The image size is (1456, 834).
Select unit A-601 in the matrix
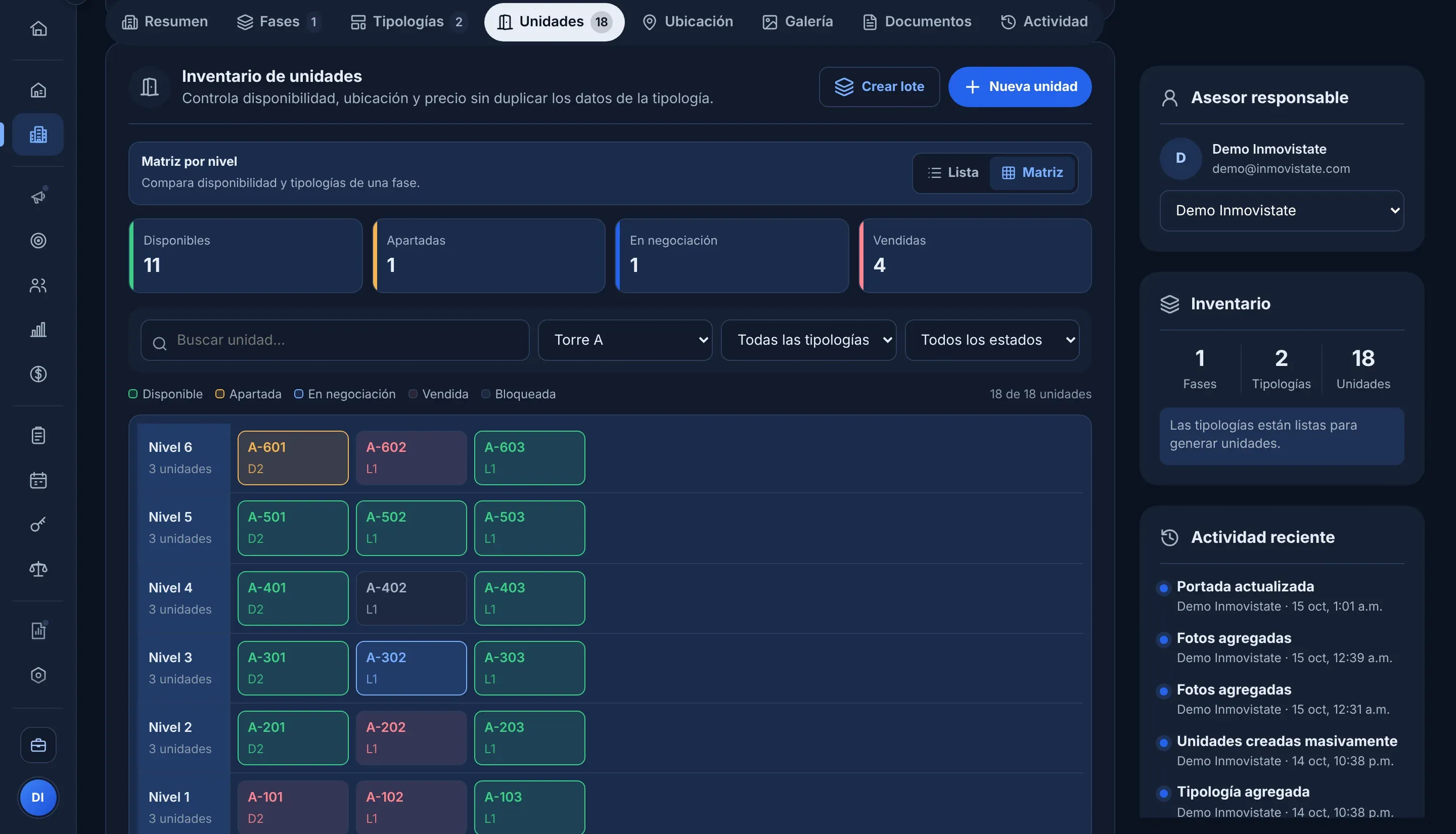click(293, 458)
